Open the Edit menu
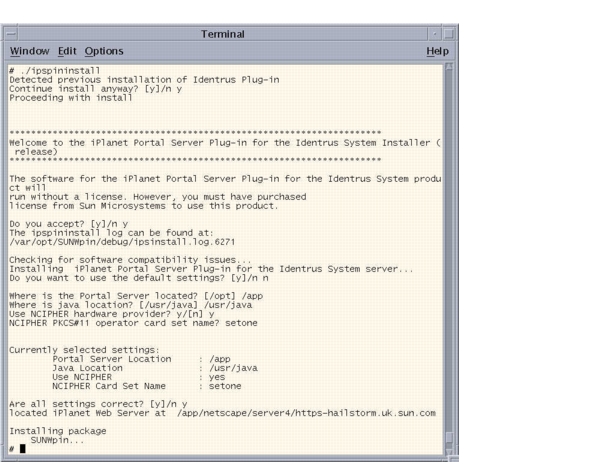 pyautogui.click(x=67, y=51)
